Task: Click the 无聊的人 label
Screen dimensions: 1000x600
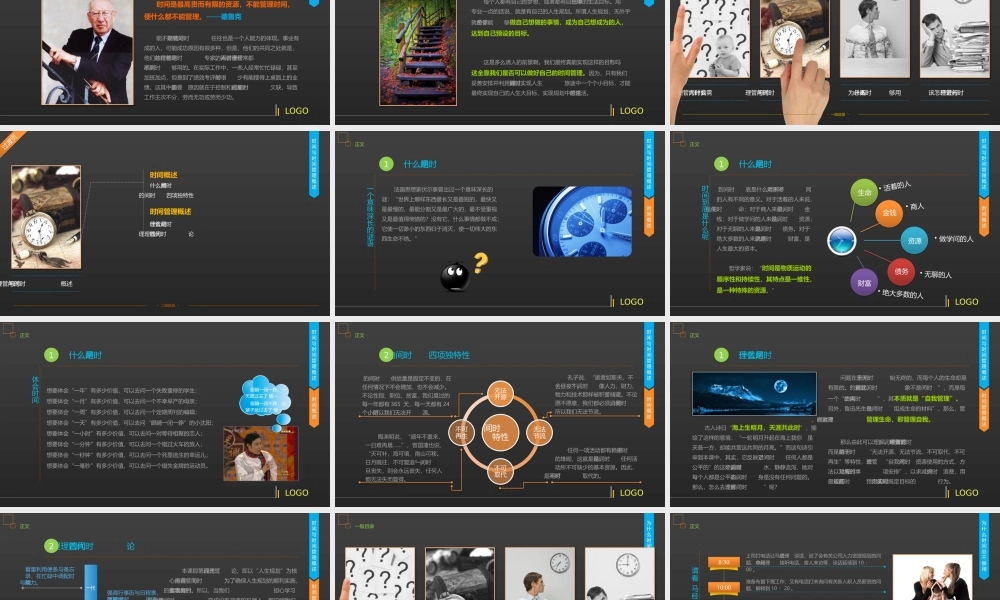Action: pyautogui.click(x=938, y=274)
